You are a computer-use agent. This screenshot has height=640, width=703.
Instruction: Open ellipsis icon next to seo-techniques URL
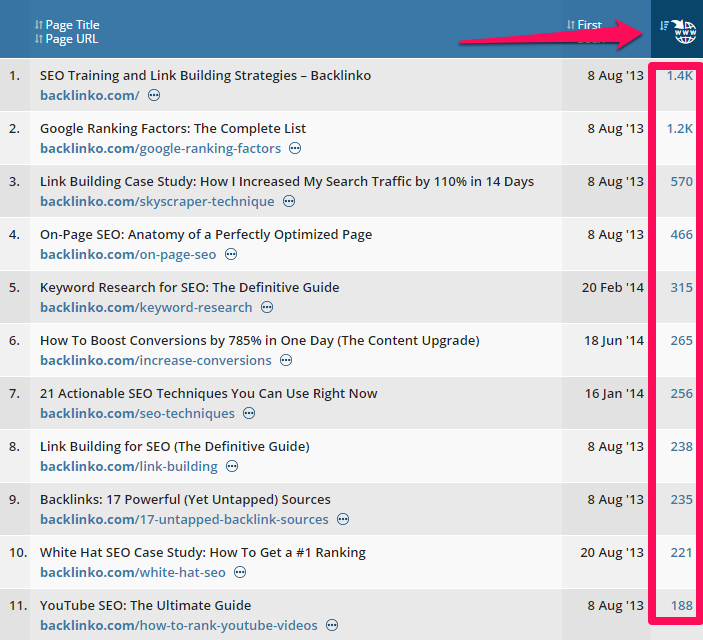tap(249, 414)
